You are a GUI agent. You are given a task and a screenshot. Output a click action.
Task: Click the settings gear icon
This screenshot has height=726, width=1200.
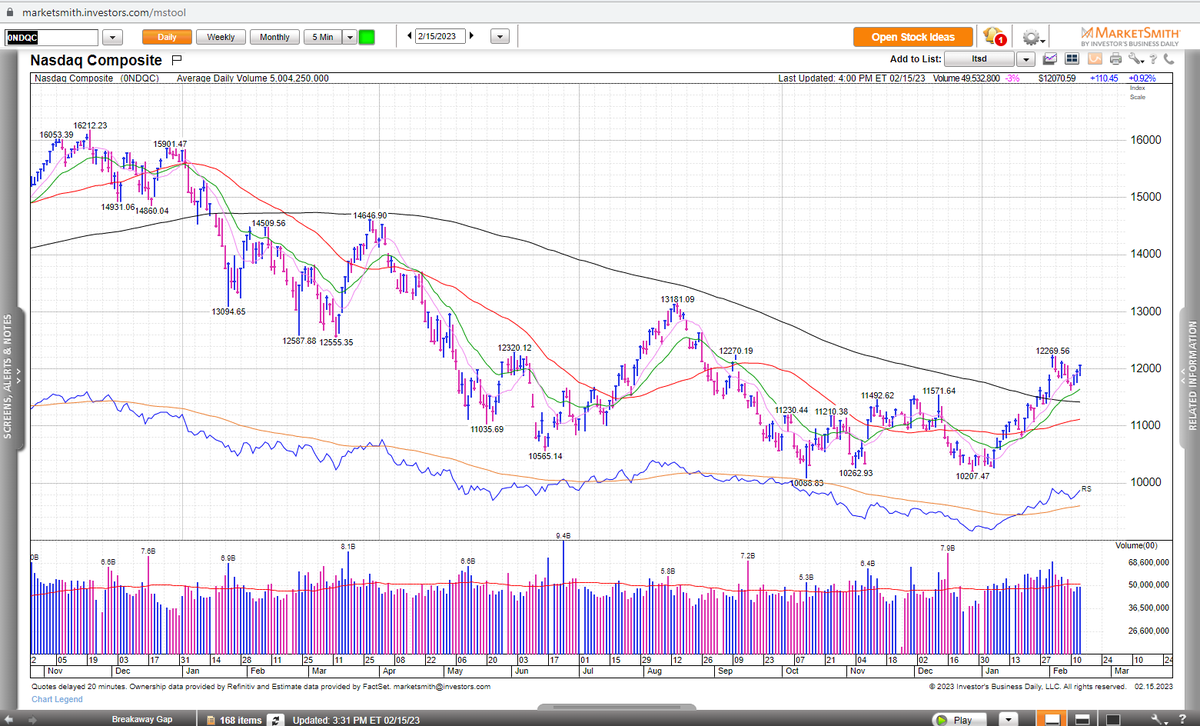[1031, 38]
